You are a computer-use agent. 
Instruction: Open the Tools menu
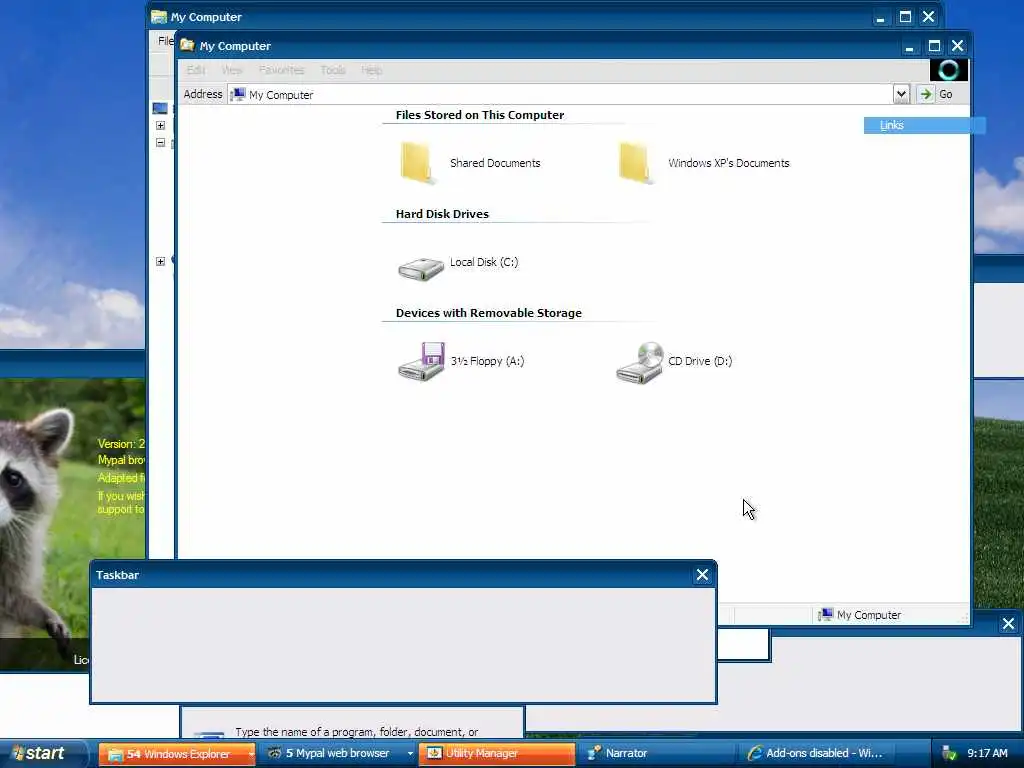pyautogui.click(x=333, y=70)
